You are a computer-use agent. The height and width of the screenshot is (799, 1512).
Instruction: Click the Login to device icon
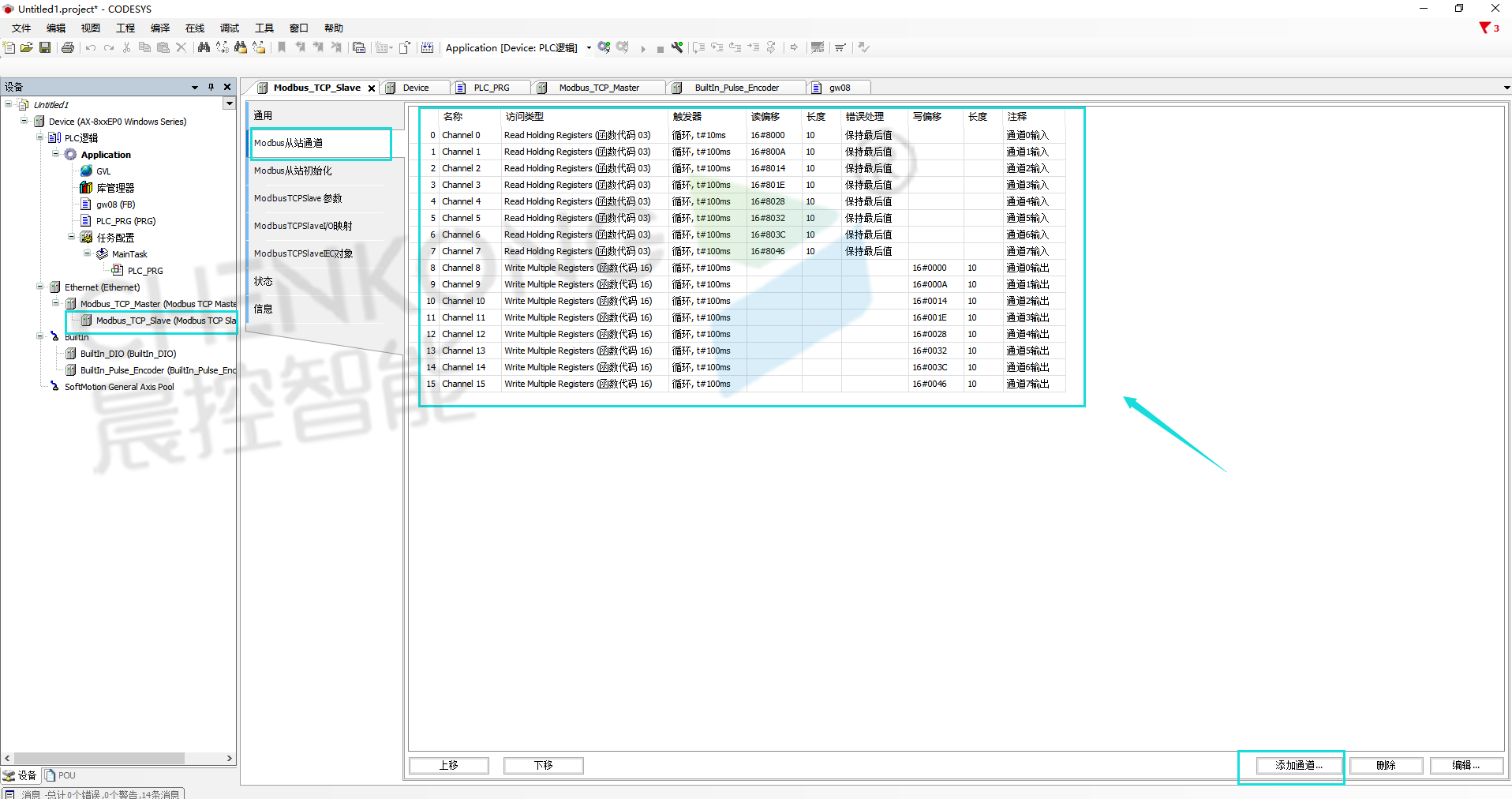604,47
